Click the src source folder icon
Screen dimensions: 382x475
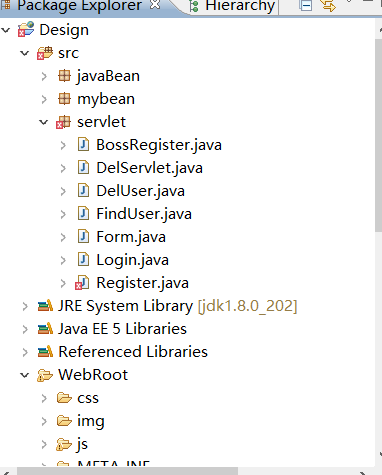(x=45, y=53)
